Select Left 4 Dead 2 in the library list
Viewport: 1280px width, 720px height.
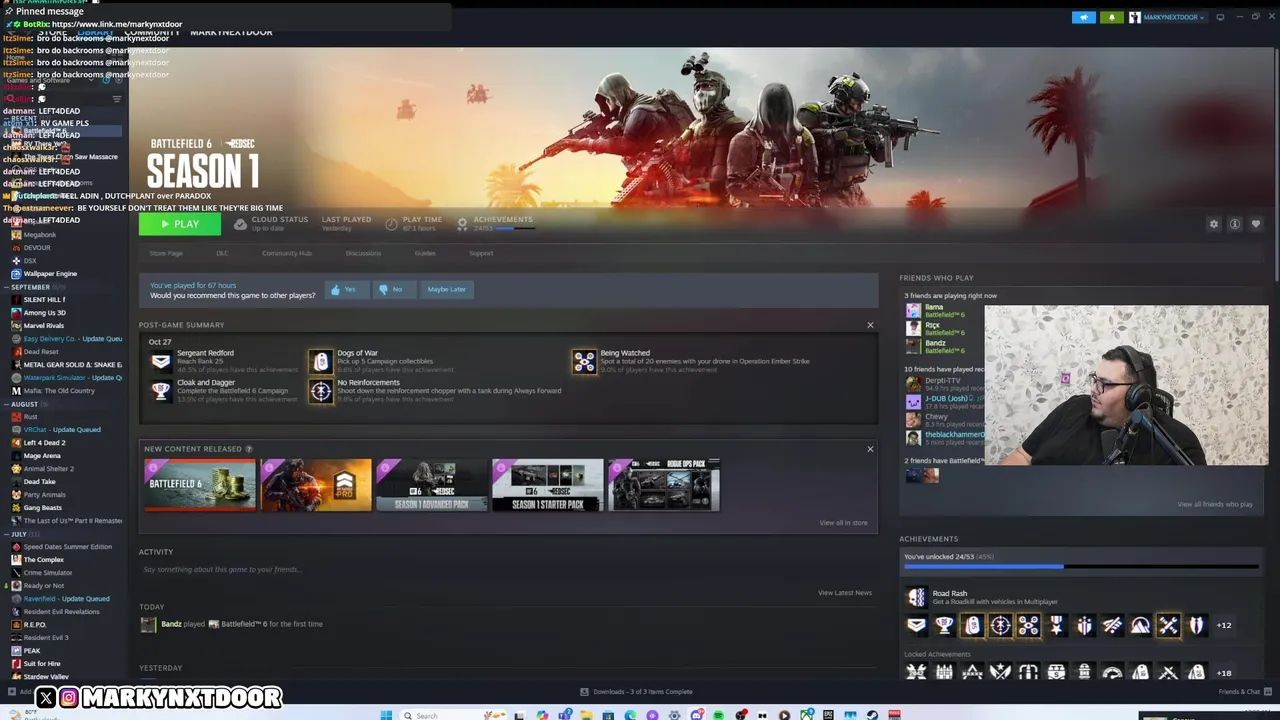(44, 443)
